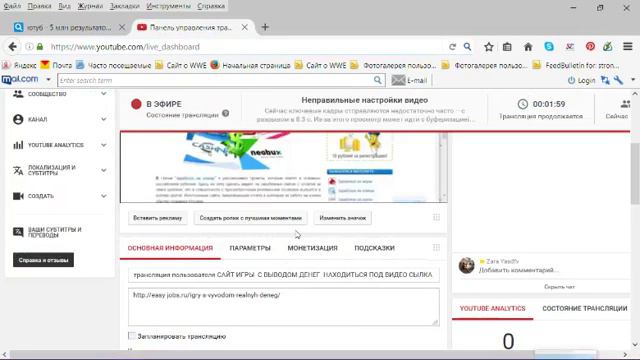Viewport: 640px width, 360px height.
Task: Expand the ЛОКАЛИЗАЦИЯ И СУБТИТРЫ section
Action: click(104, 170)
